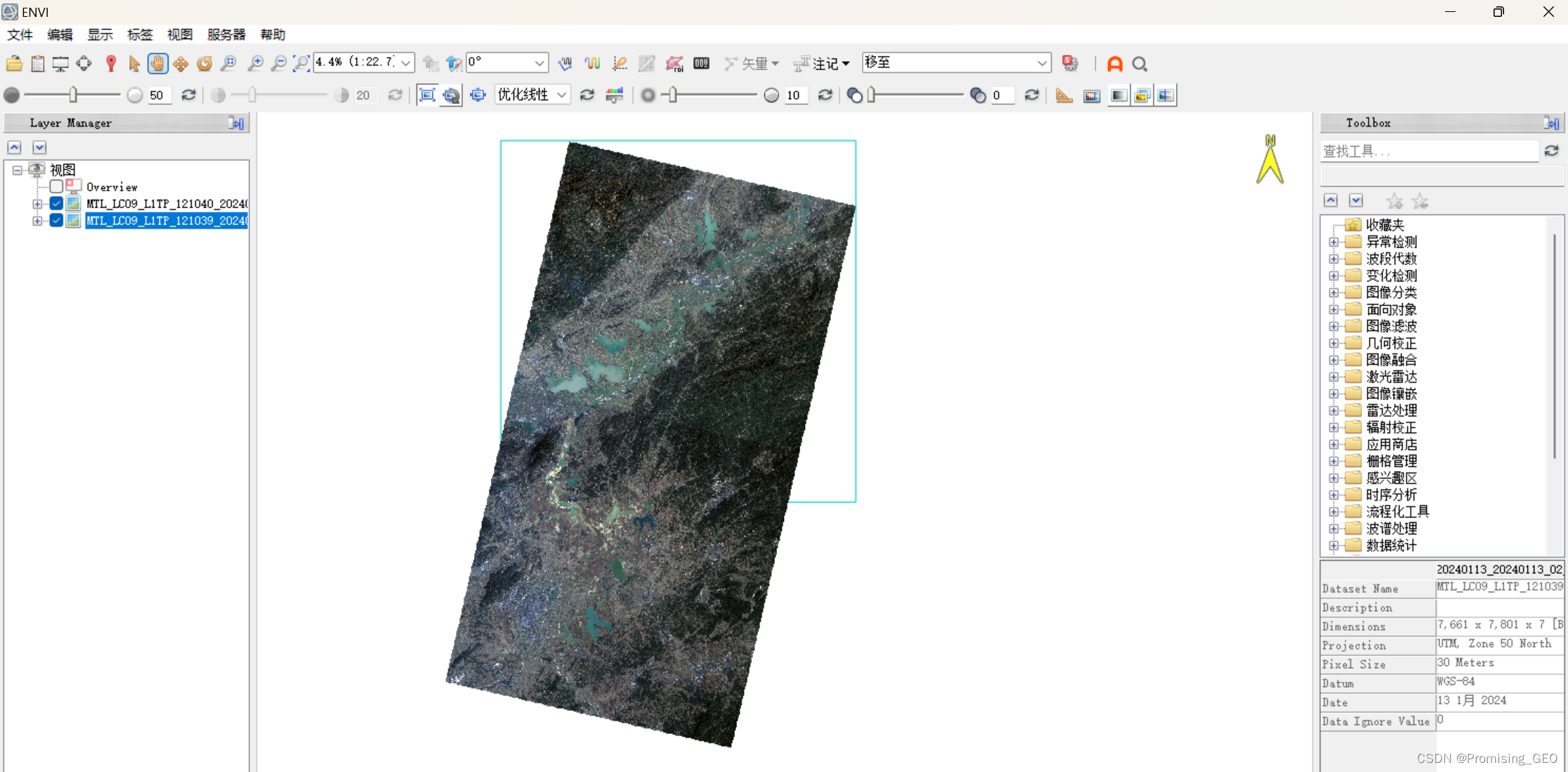The height and width of the screenshot is (772, 1568).
Task: Click the Open file folder icon
Action: click(x=14, y=64)
